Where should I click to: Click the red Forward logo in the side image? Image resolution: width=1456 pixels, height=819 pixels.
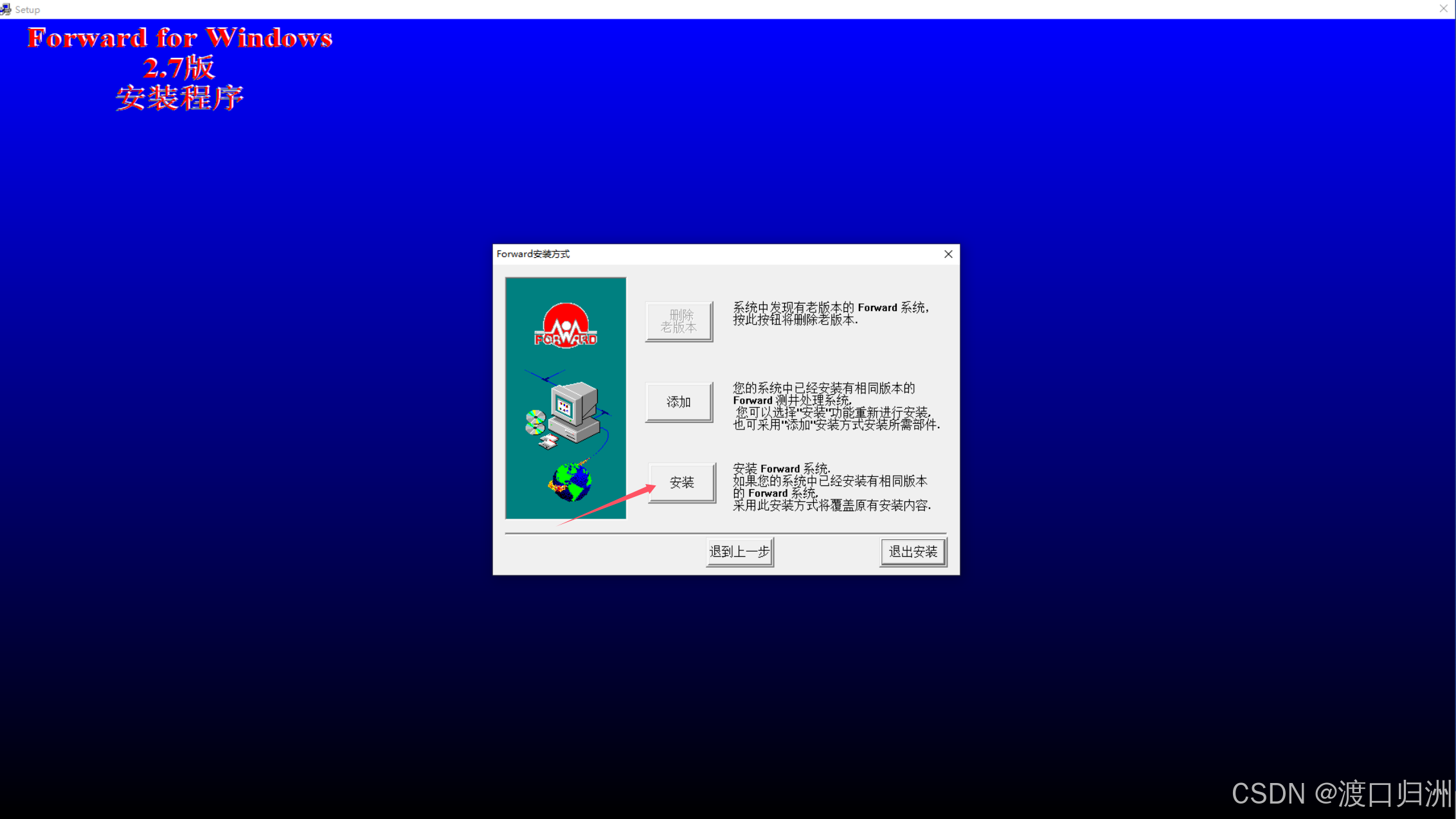(566, 326)
